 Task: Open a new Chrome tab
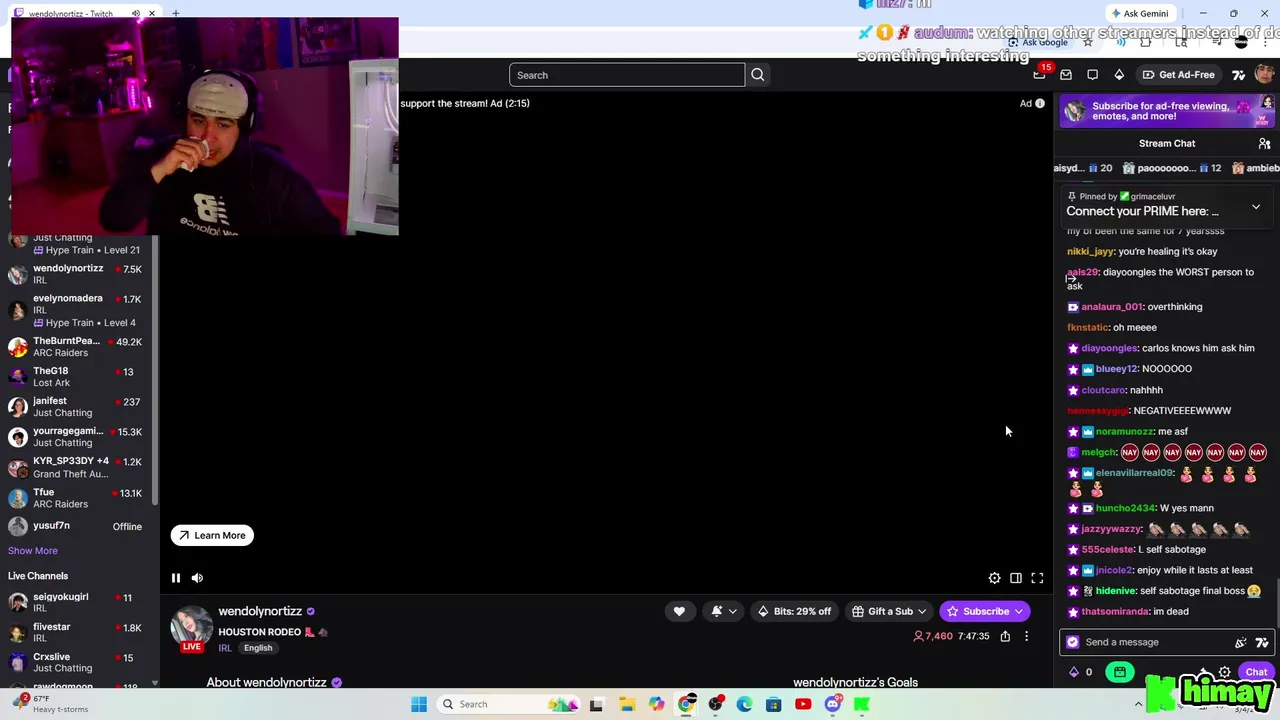click(x=176, y=14)
